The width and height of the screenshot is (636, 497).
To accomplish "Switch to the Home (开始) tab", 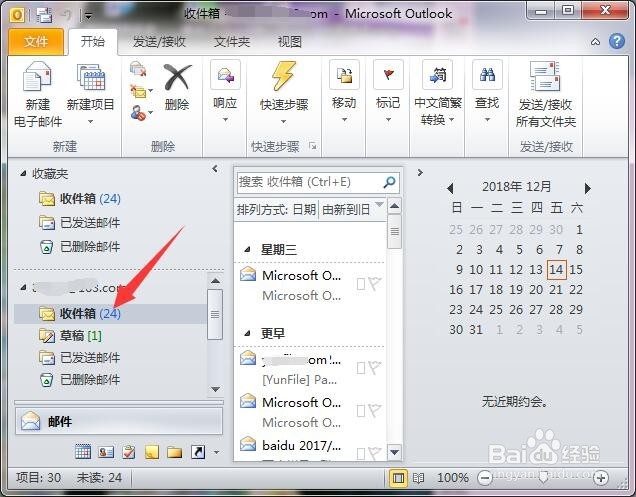I will click(x=93, y=41).
